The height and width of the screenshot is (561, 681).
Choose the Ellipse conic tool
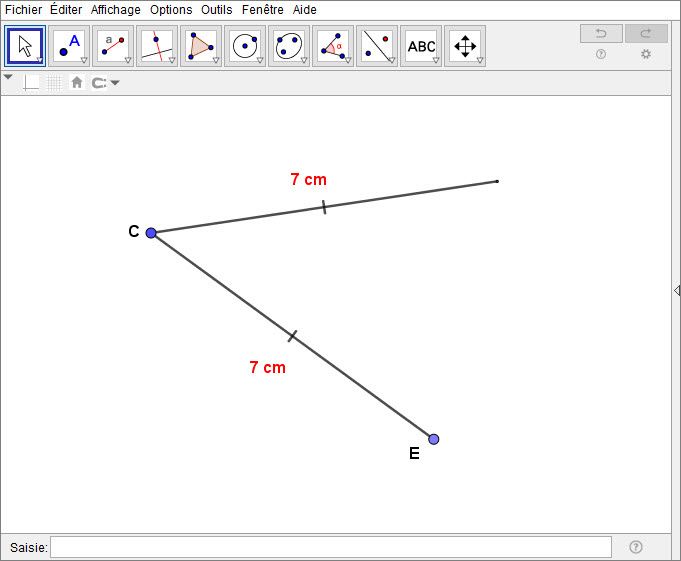(x=289, y=46)
